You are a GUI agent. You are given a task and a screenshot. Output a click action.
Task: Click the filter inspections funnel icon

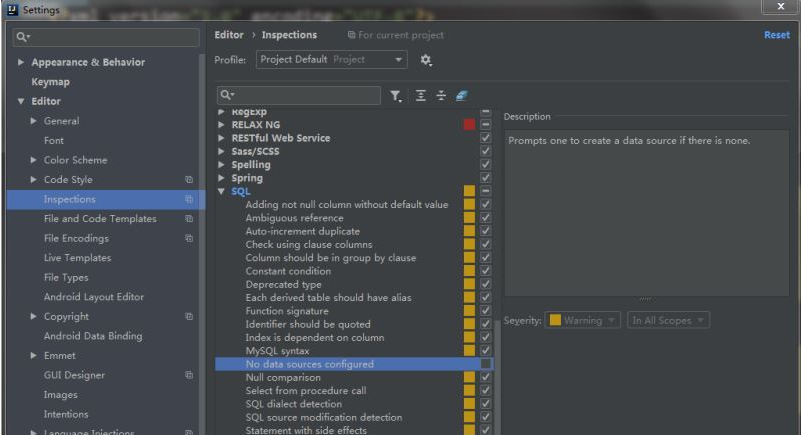(395, 95)
